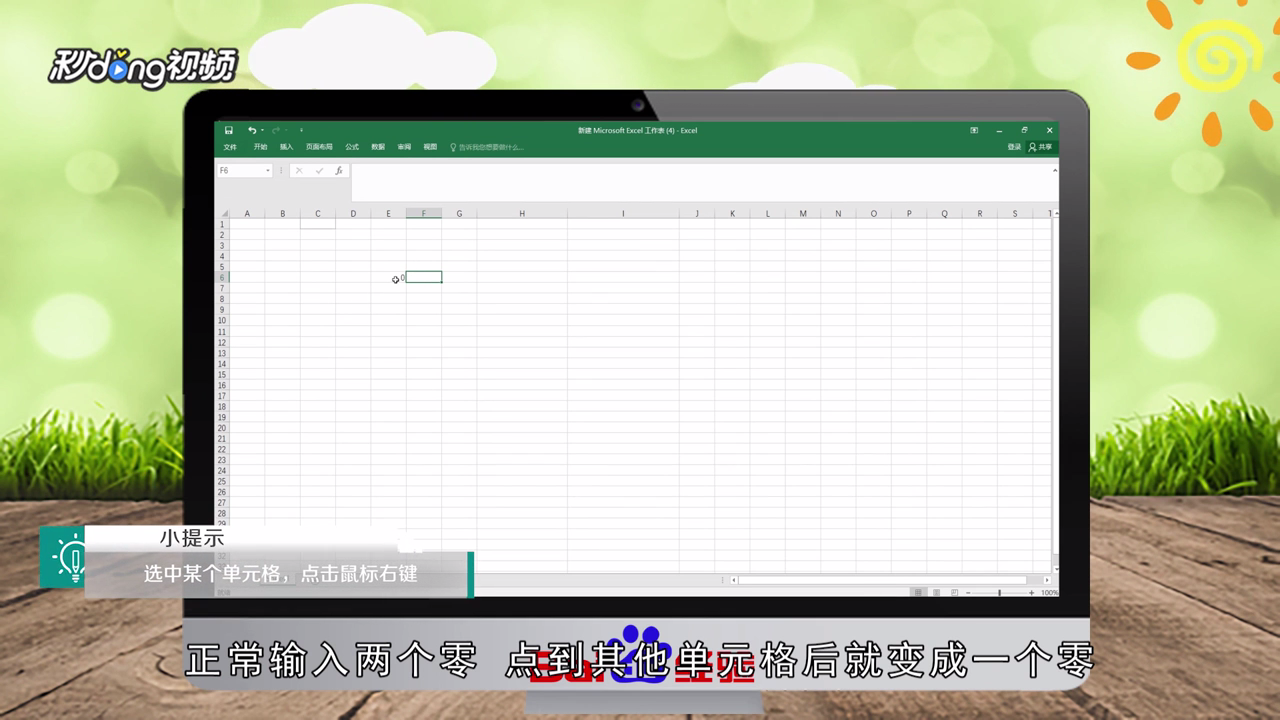1280x720 pixels.
Task: Open Customize Quick Access Toolbar dropdown
Action: [x=301, y=130]
